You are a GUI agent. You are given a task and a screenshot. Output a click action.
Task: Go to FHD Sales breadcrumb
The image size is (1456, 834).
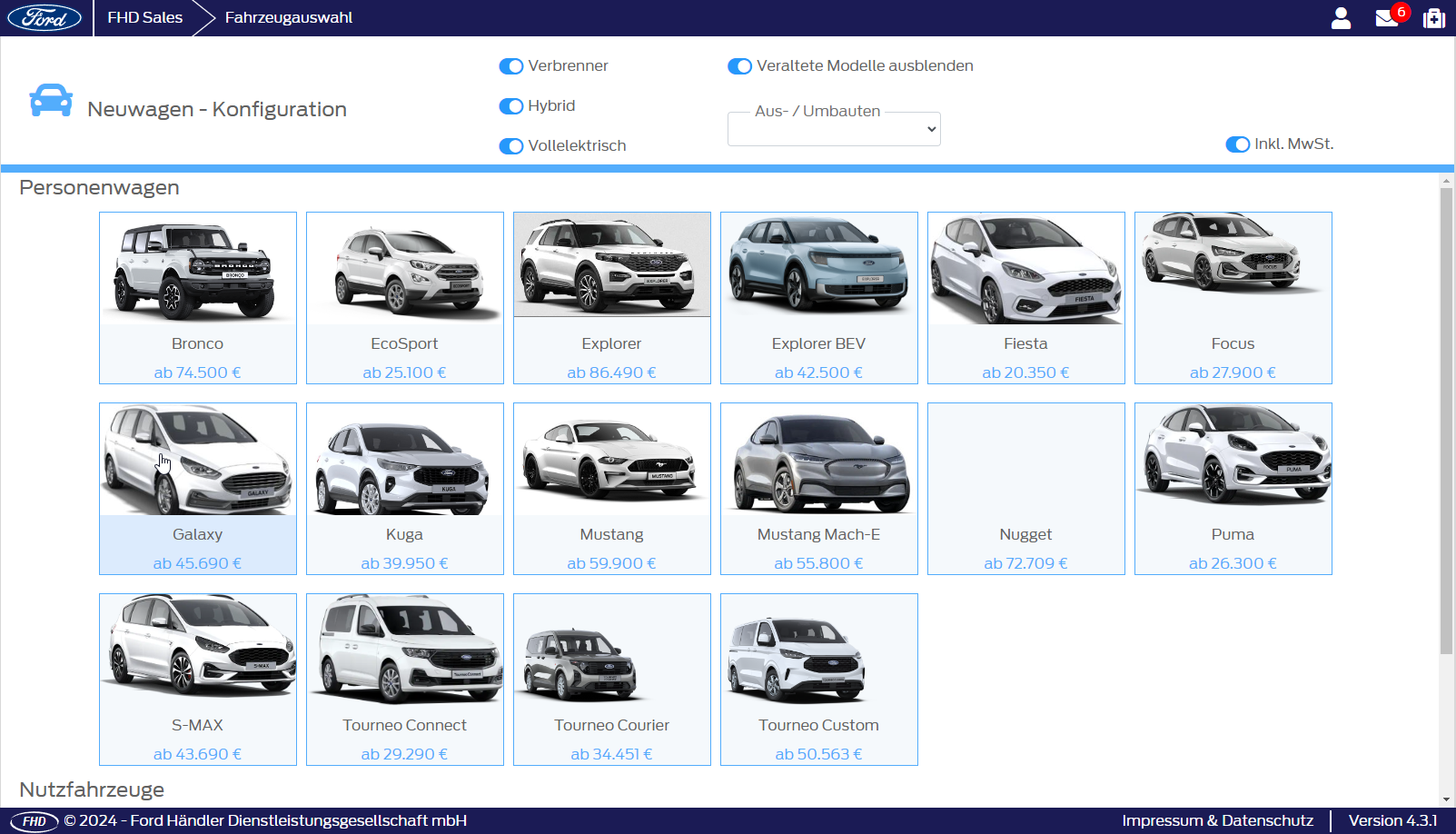click(145, 17)
